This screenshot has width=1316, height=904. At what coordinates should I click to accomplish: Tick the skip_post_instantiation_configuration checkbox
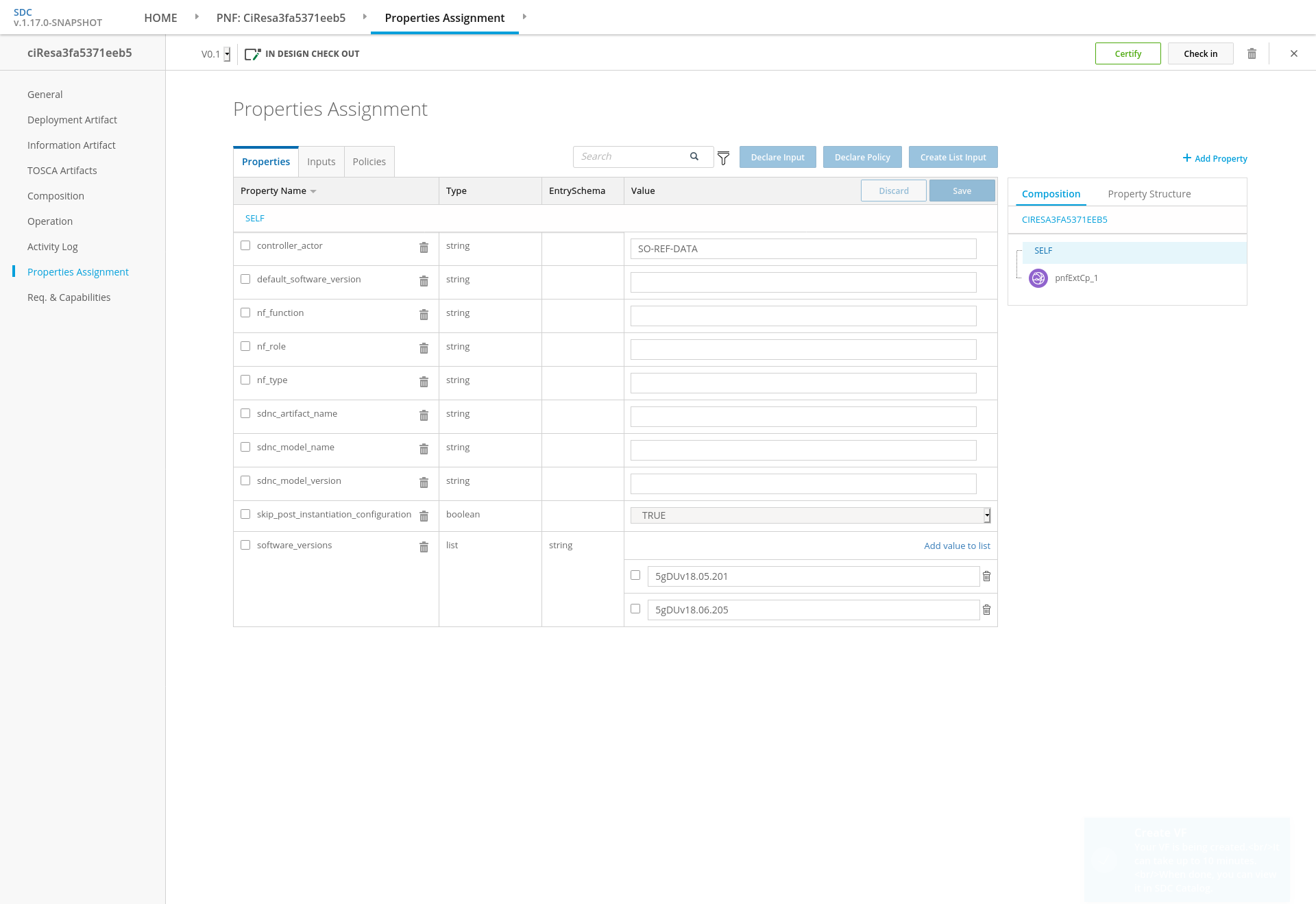(x=245, y=514)
